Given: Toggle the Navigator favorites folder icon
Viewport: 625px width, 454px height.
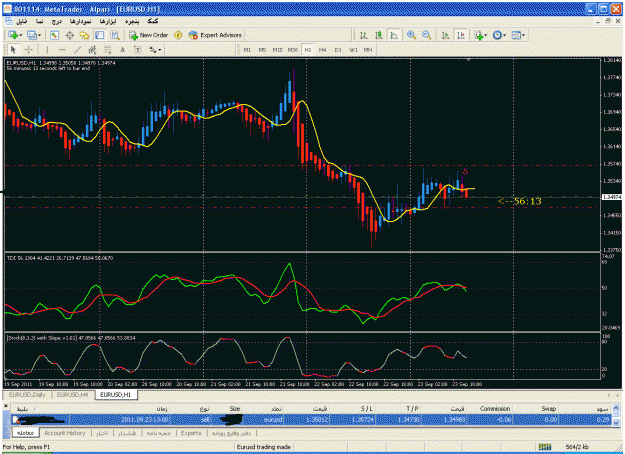Looking at the screenshot, I should click(84, 35).
